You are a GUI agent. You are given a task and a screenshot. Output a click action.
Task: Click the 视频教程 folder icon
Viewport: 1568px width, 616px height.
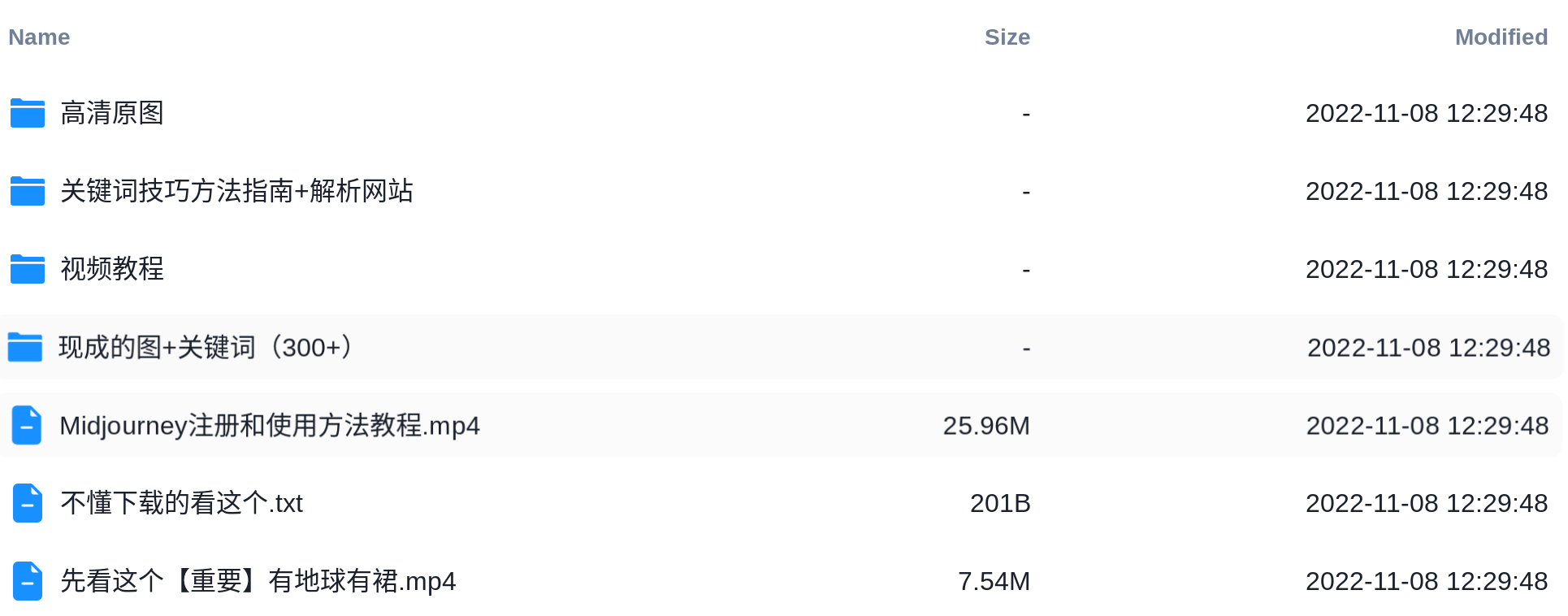pos(28,269)
